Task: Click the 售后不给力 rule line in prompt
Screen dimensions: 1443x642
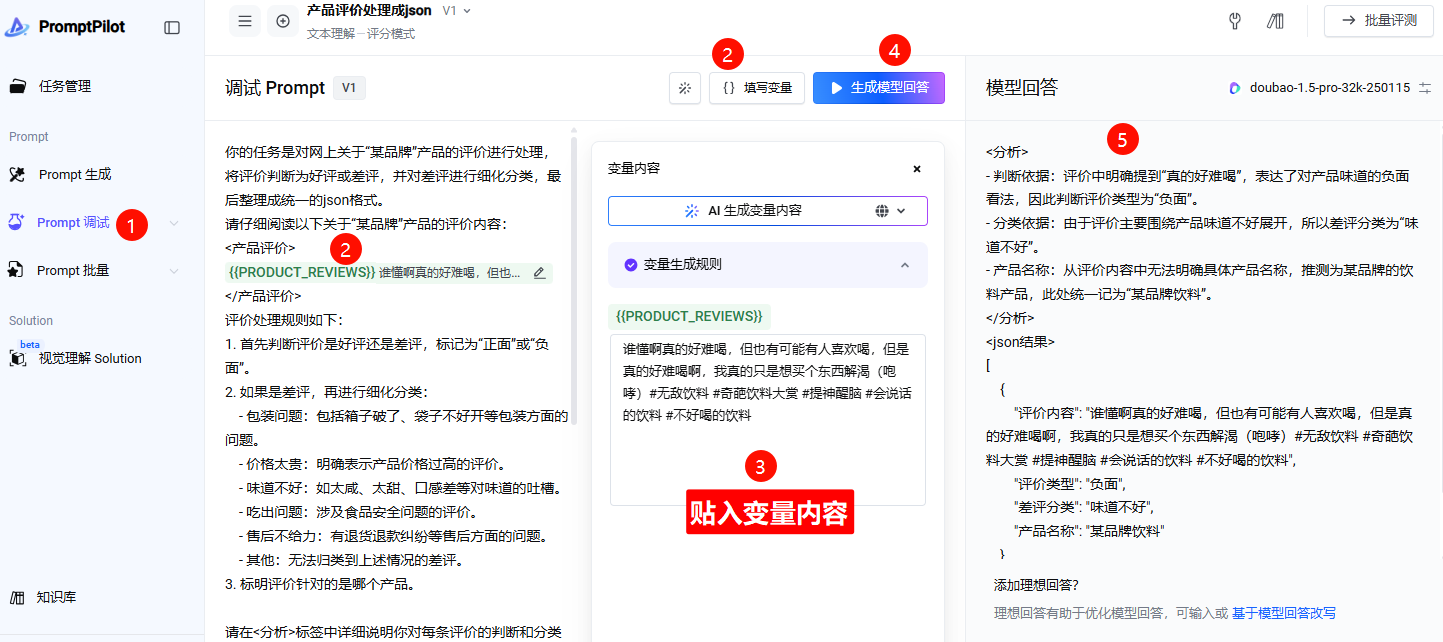Action: pyautogui.click(x=393, y=536)
